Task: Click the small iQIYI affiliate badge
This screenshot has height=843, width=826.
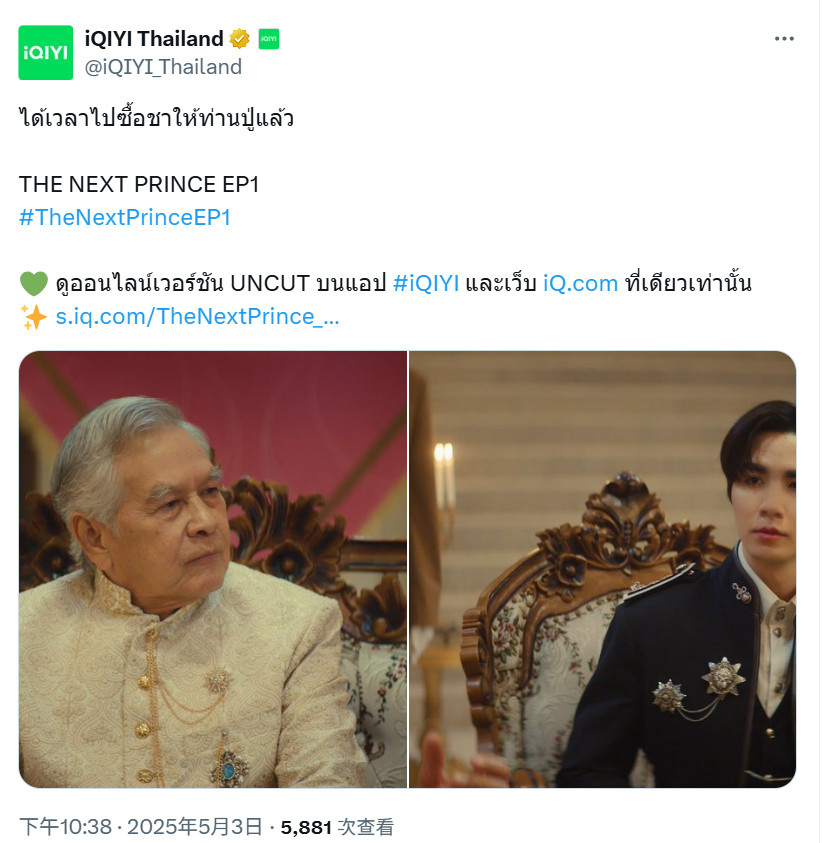Action: pos(269,39)
